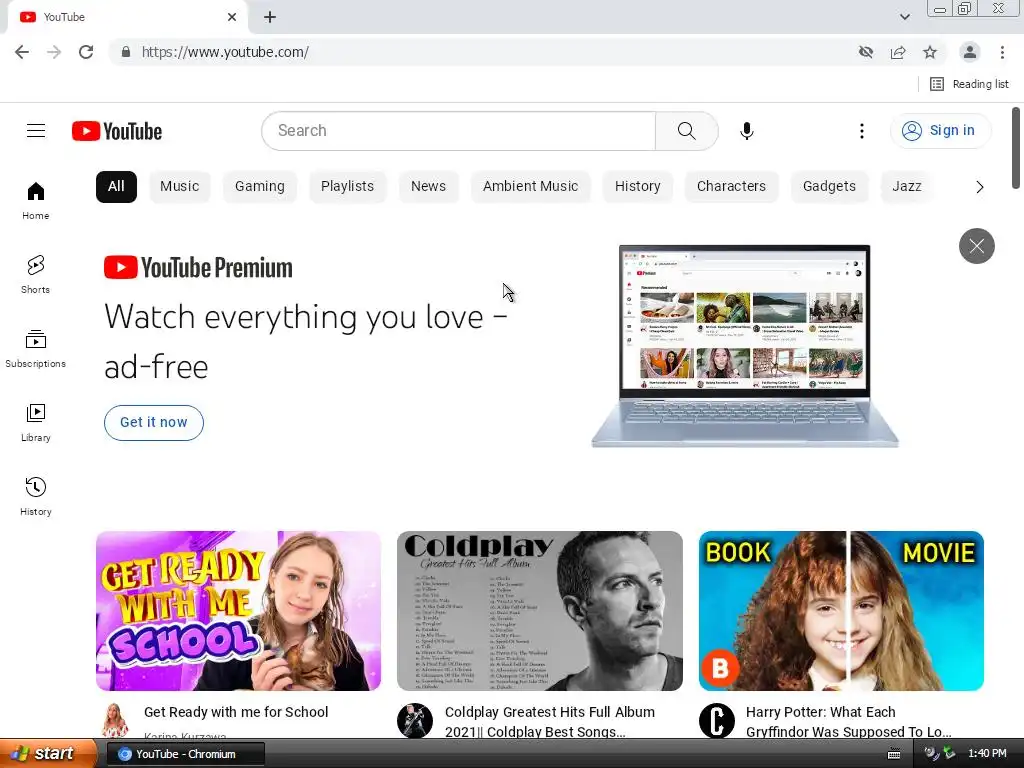Open YouTube settings three-dot menu
The image size is (1024, 768).
pos(861,131)
